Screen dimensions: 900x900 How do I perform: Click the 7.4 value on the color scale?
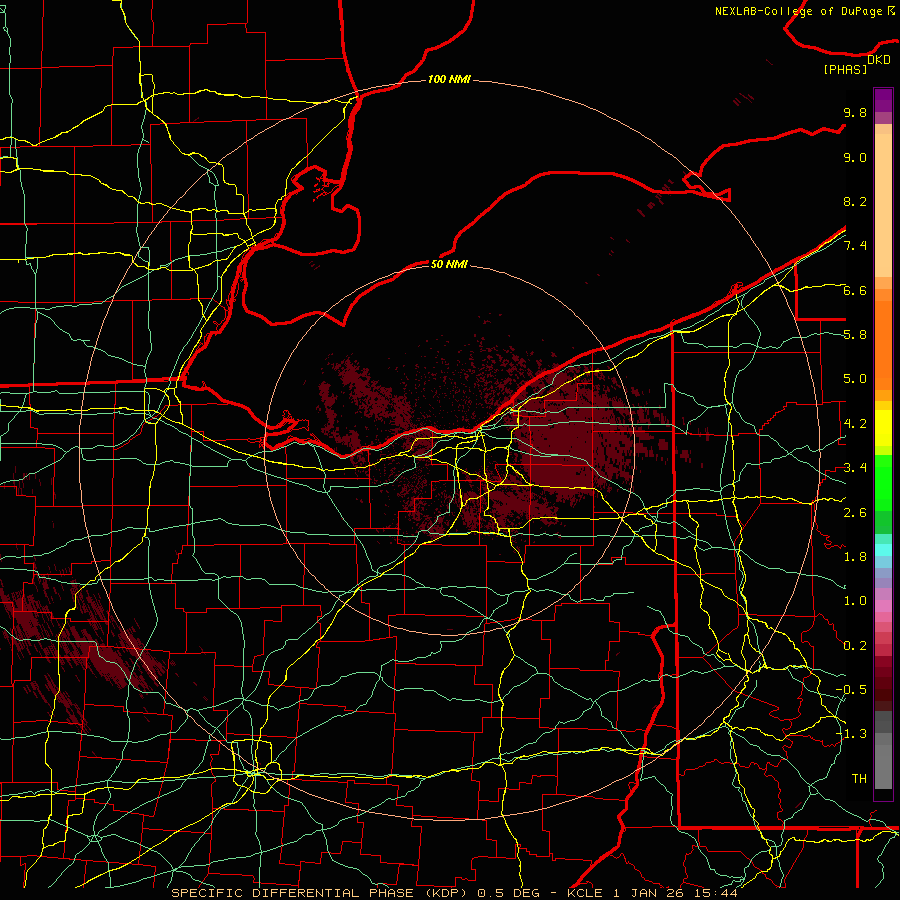click(855, 246)
